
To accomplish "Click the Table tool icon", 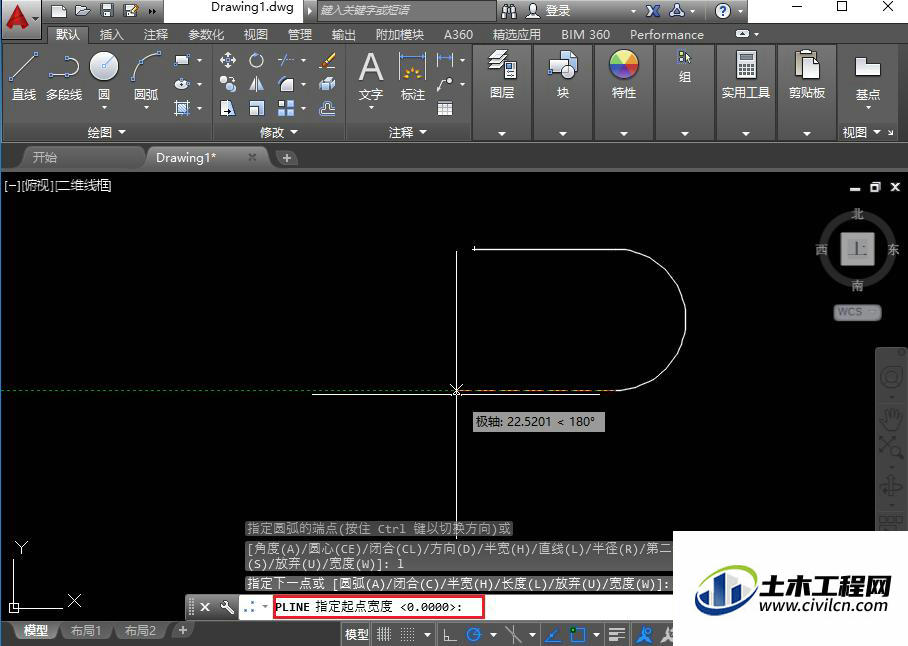I will point(445,108).
